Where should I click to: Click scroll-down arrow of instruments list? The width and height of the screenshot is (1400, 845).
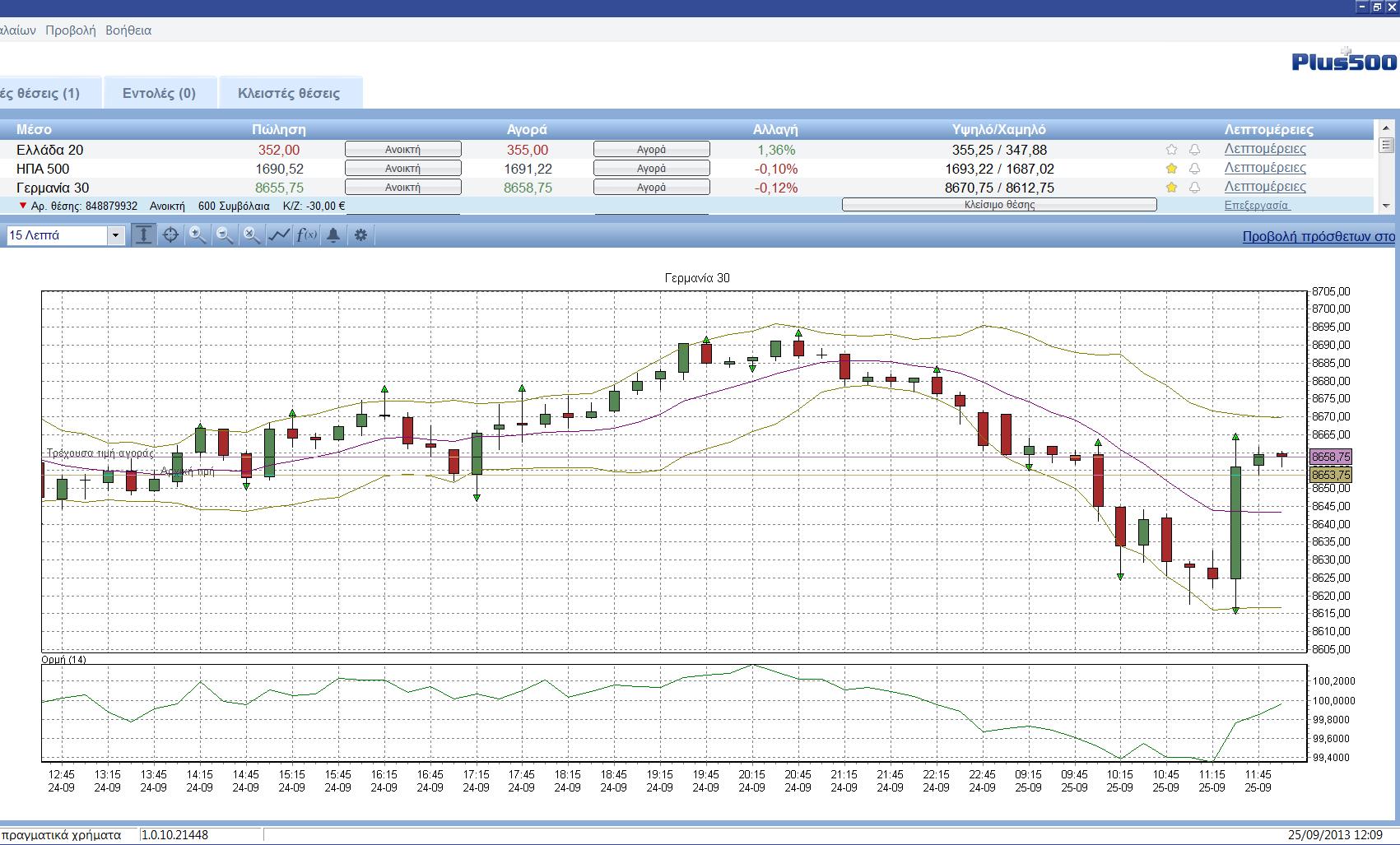tap(1386, 206)
